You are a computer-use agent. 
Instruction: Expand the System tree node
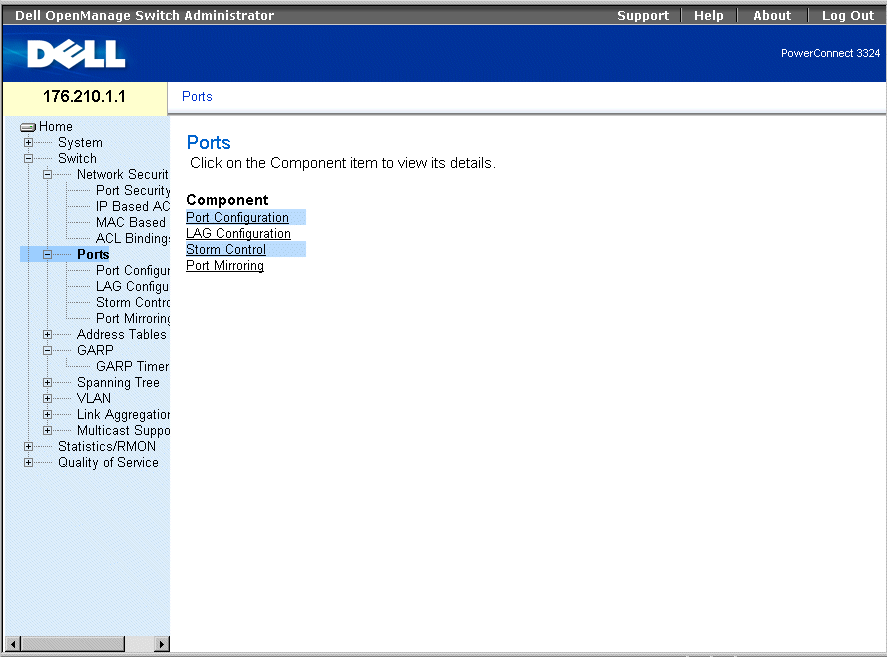pos(28,143)
